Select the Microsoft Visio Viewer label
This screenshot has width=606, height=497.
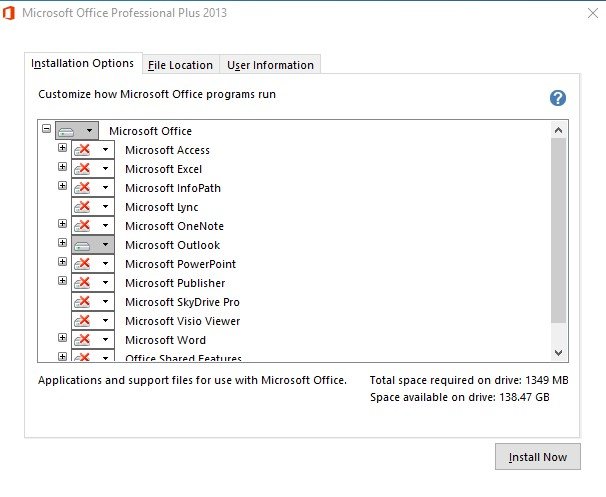(182, 321)
